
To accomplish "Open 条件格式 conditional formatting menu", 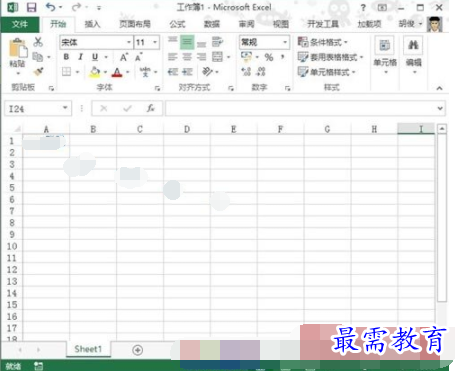I will [322, 42].
